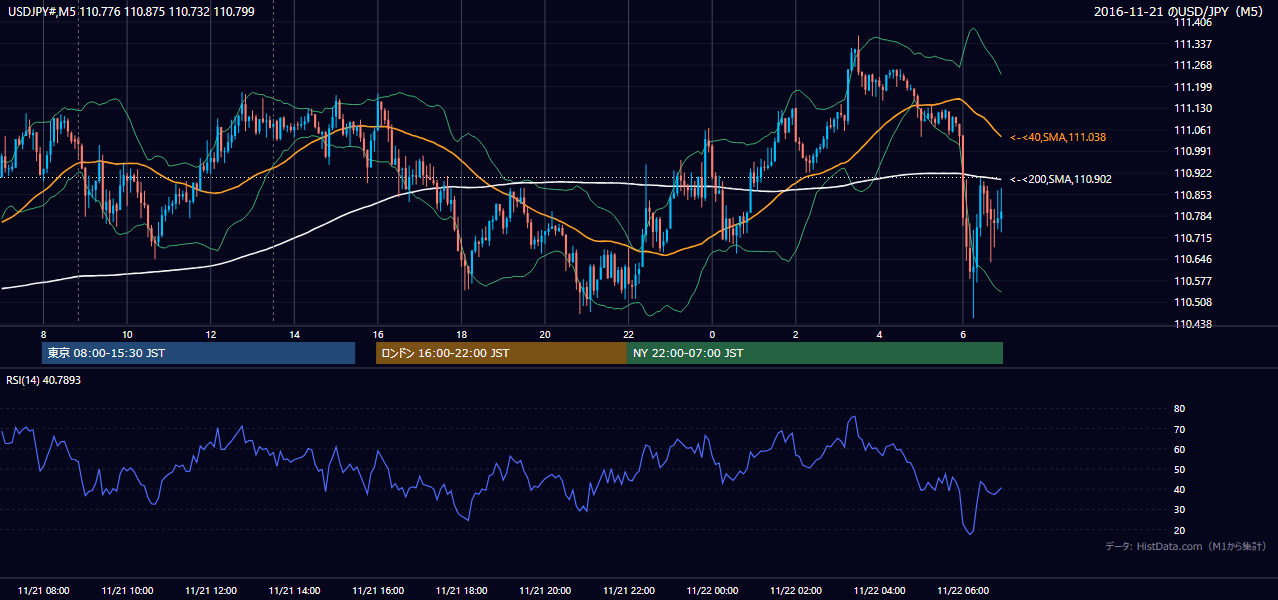This screenshot has width=1278, height=600.
Task: Click price level 111.406 on the axis
Action: (x=1193, y=22)
